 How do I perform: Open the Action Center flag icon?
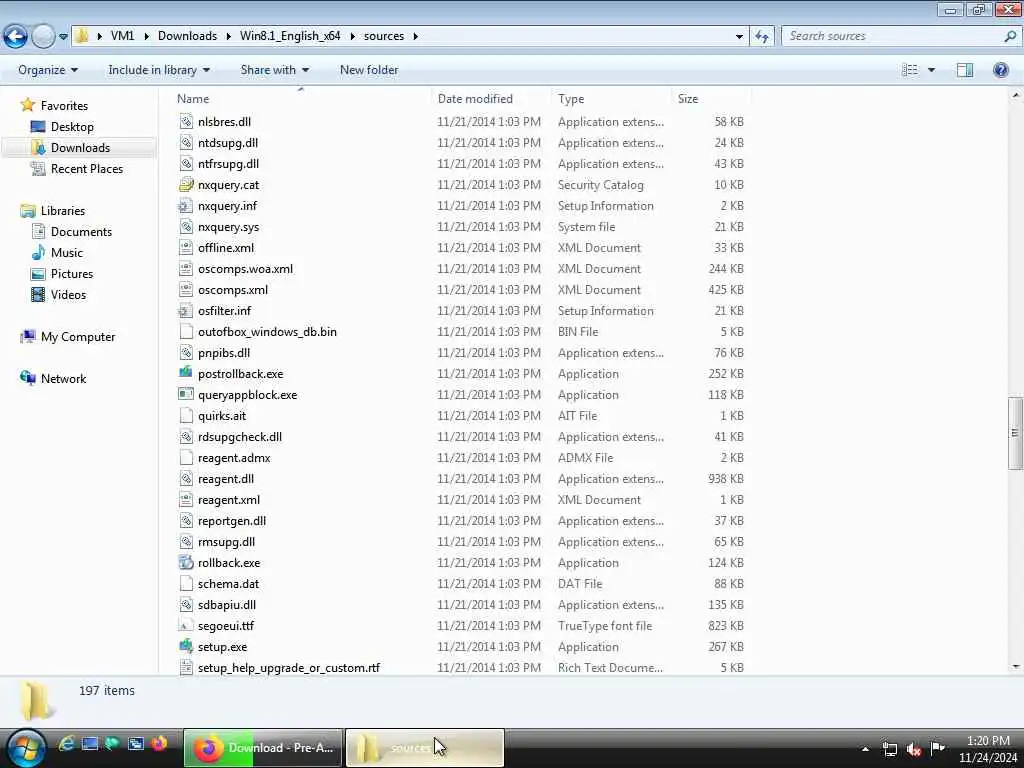point(938,748)
